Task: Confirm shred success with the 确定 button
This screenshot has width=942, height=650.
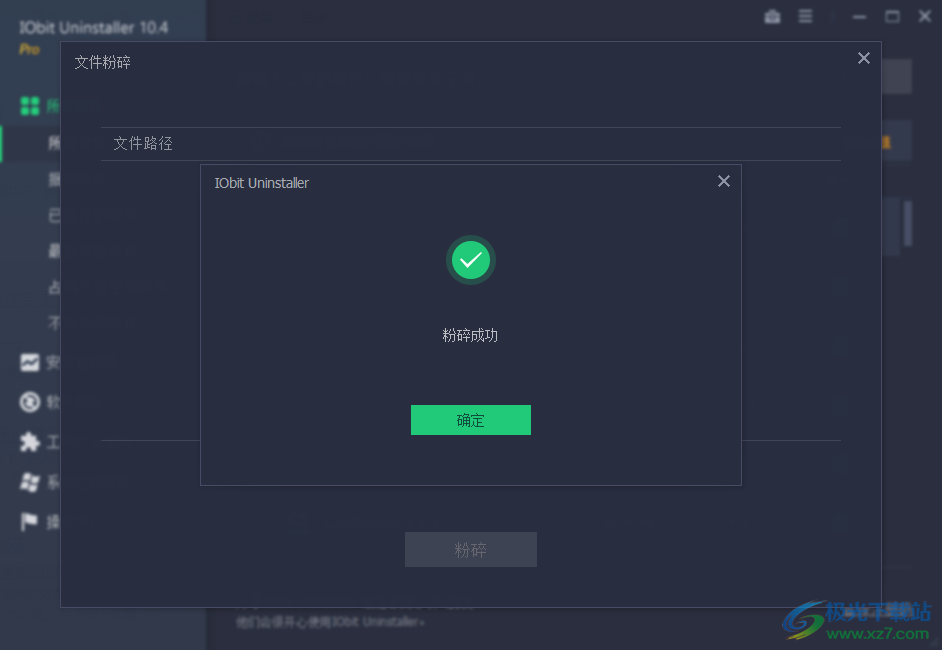Action: click(470, 420)
